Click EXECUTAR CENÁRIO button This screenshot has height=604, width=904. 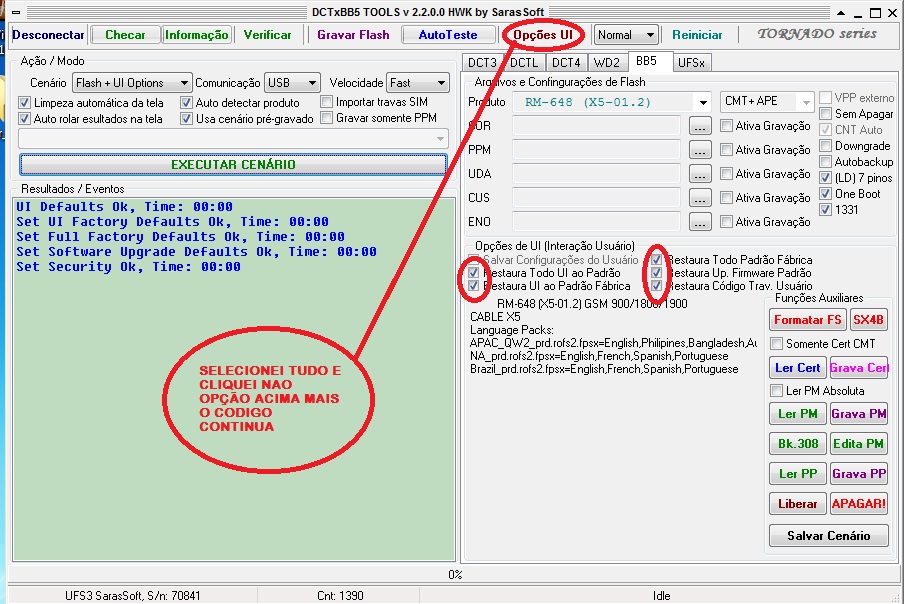[x=233, y=164]
